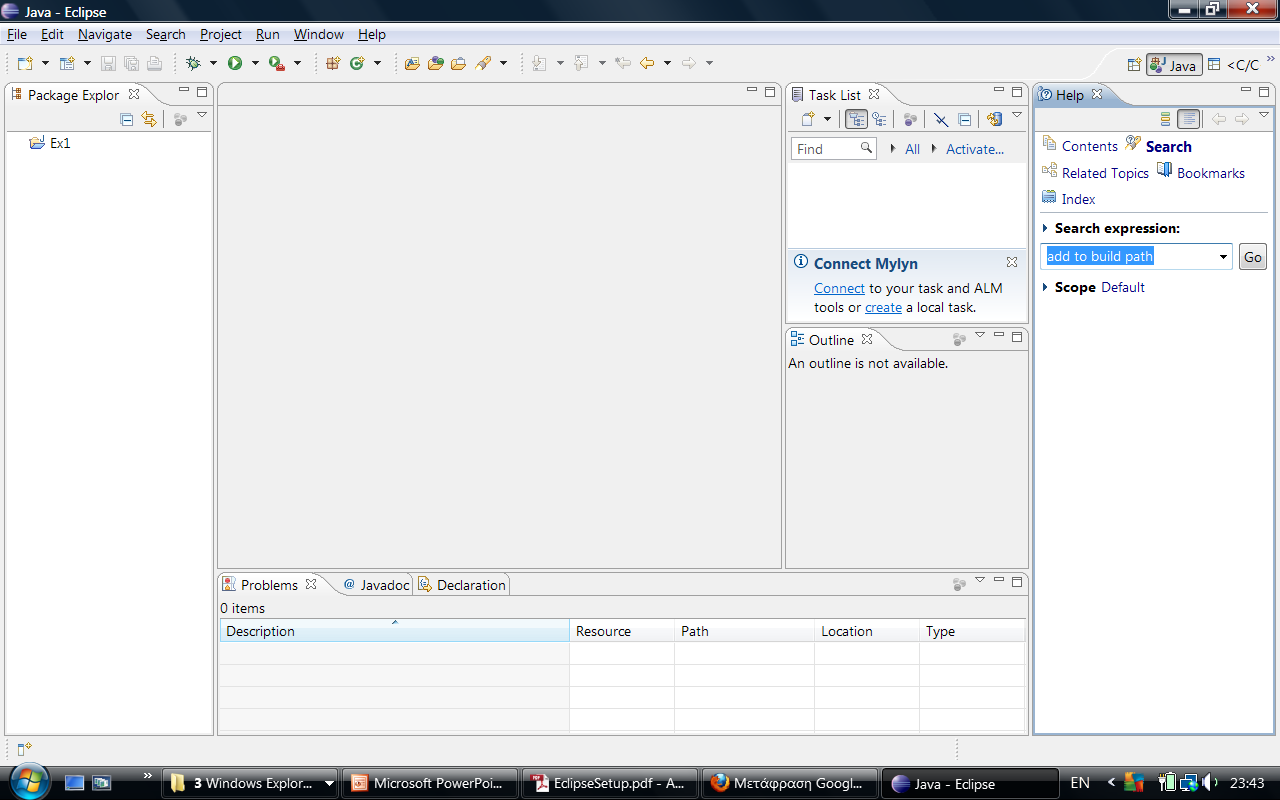Open the New Java Class dropdown arrow
1280x800 pixels.
[x=377, y=63]
